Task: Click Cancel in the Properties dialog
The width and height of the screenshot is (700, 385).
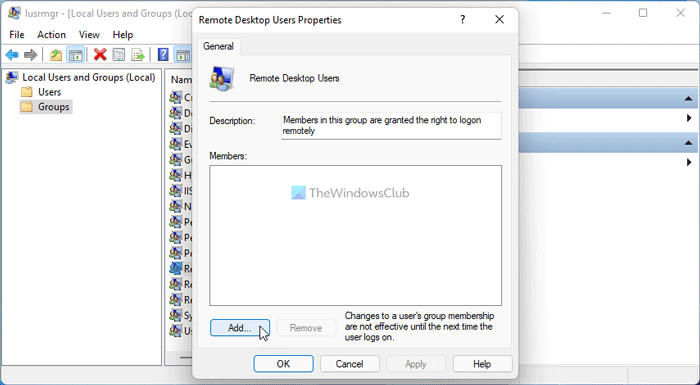Action: point(350,364)
